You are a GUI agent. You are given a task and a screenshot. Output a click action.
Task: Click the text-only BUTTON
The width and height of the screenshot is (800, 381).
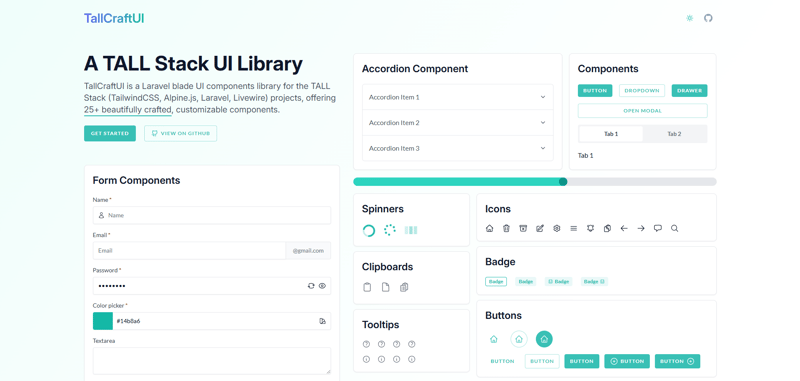(503, 361)
